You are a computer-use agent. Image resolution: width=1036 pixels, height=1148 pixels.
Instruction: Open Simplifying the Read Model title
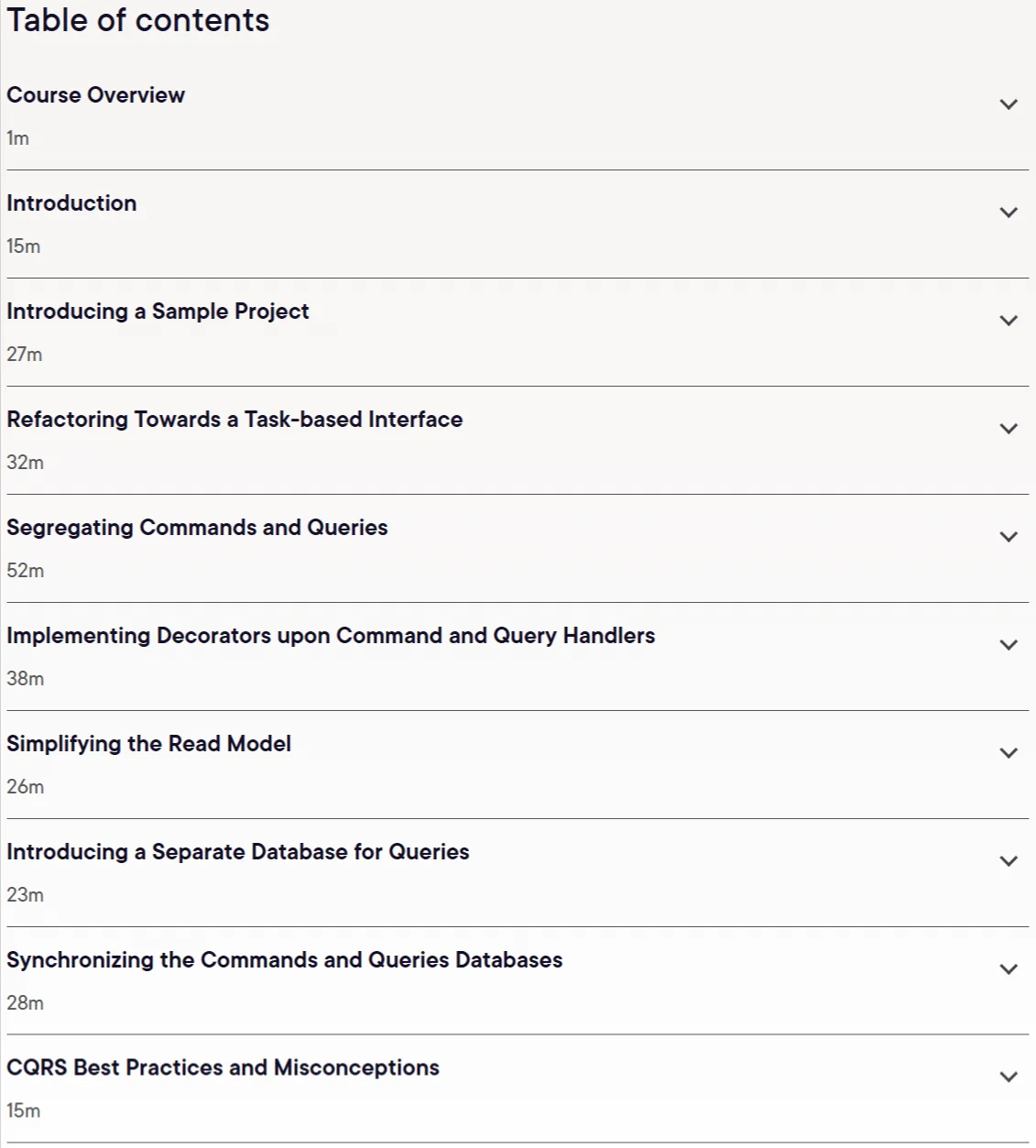pyautogui.click(x=148, y=744)
